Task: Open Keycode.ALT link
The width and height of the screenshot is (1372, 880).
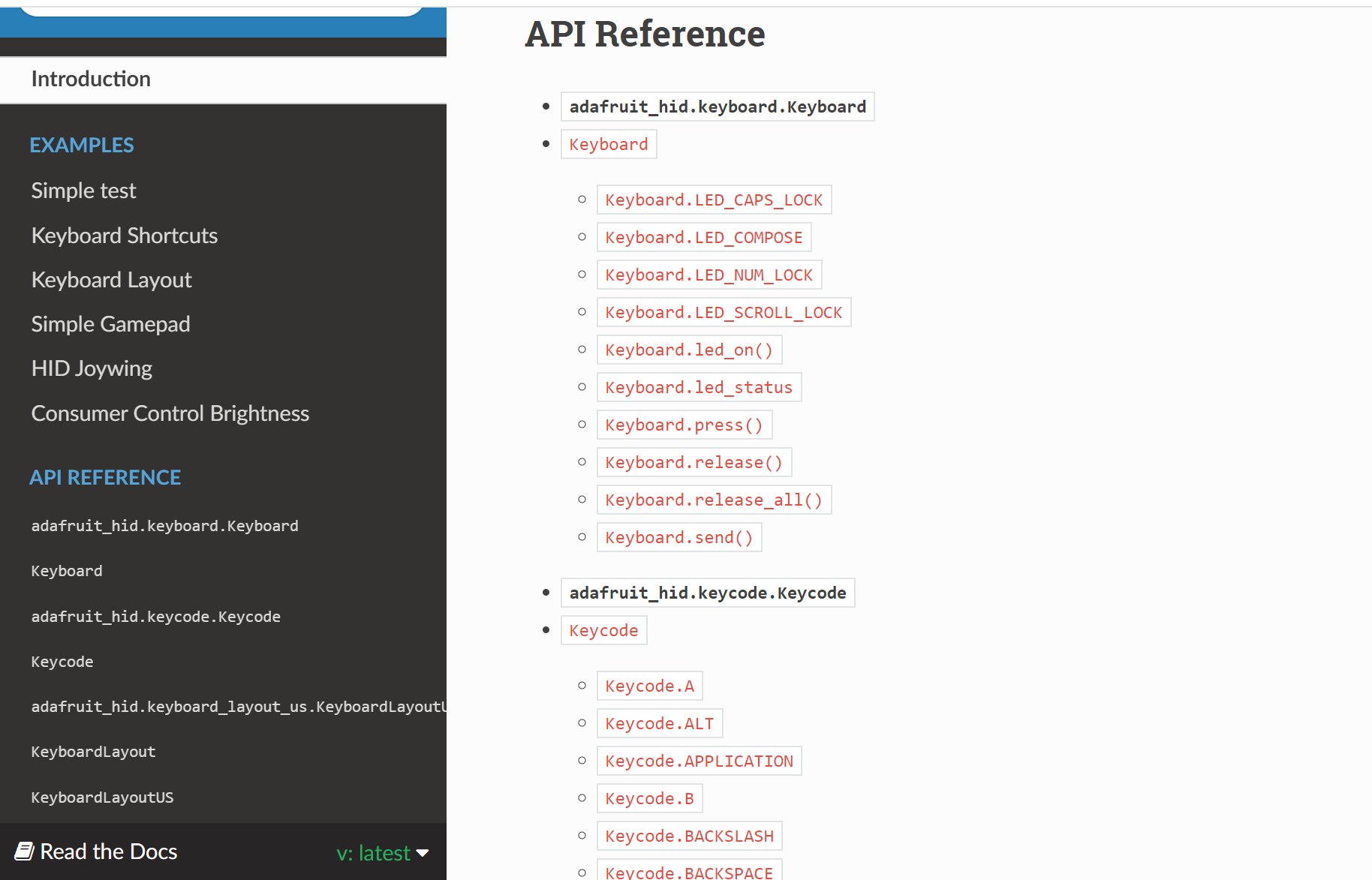Action: point(660,723)
